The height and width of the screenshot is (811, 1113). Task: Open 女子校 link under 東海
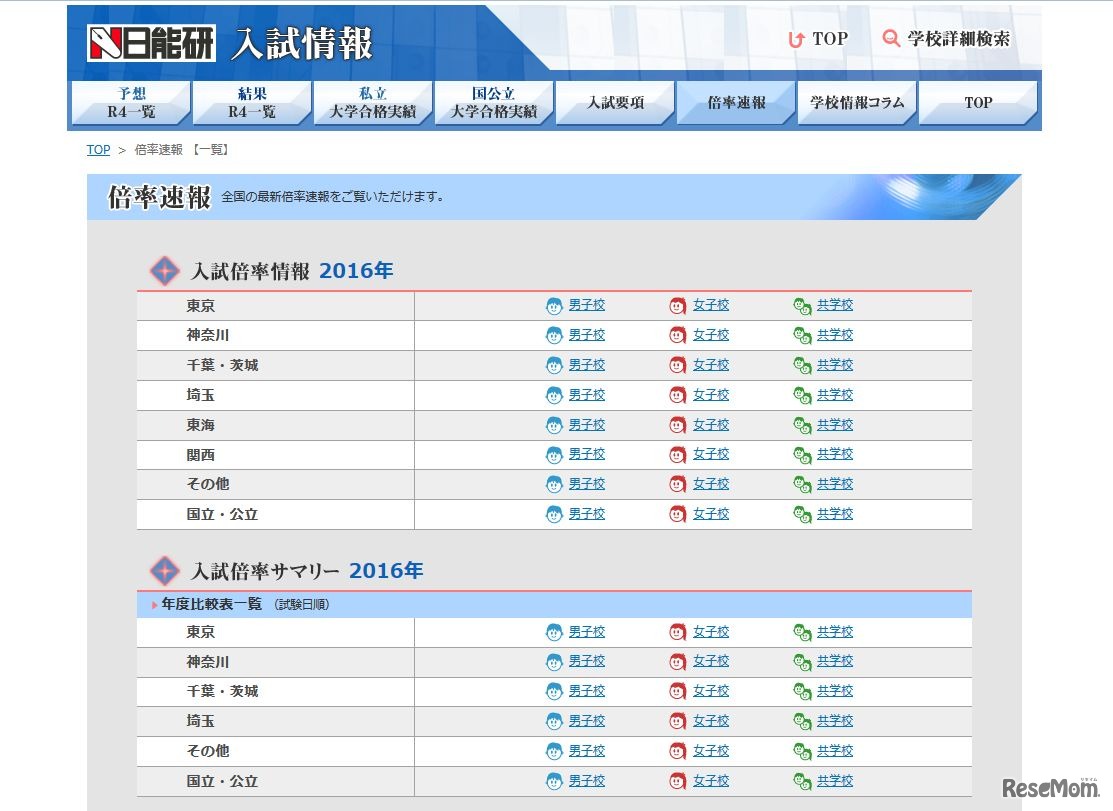710,424
